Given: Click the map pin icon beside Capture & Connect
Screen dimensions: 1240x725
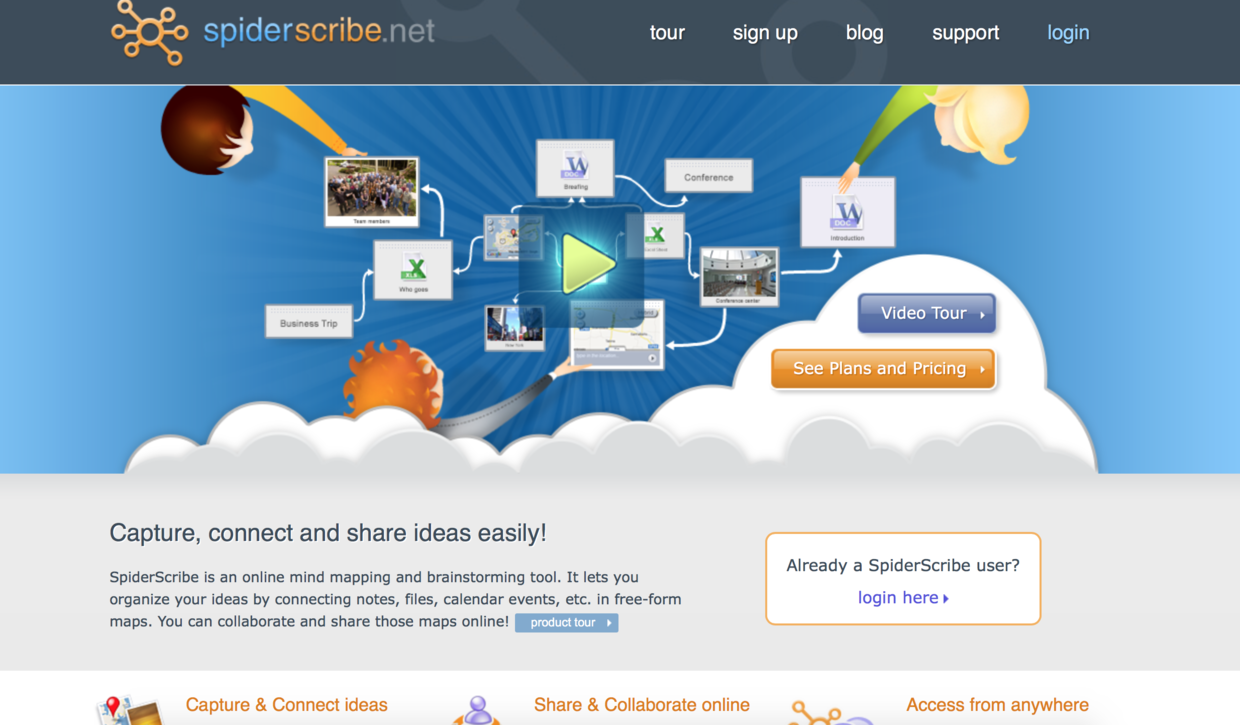Looking at the screenshot, I should tap(128, 711).
